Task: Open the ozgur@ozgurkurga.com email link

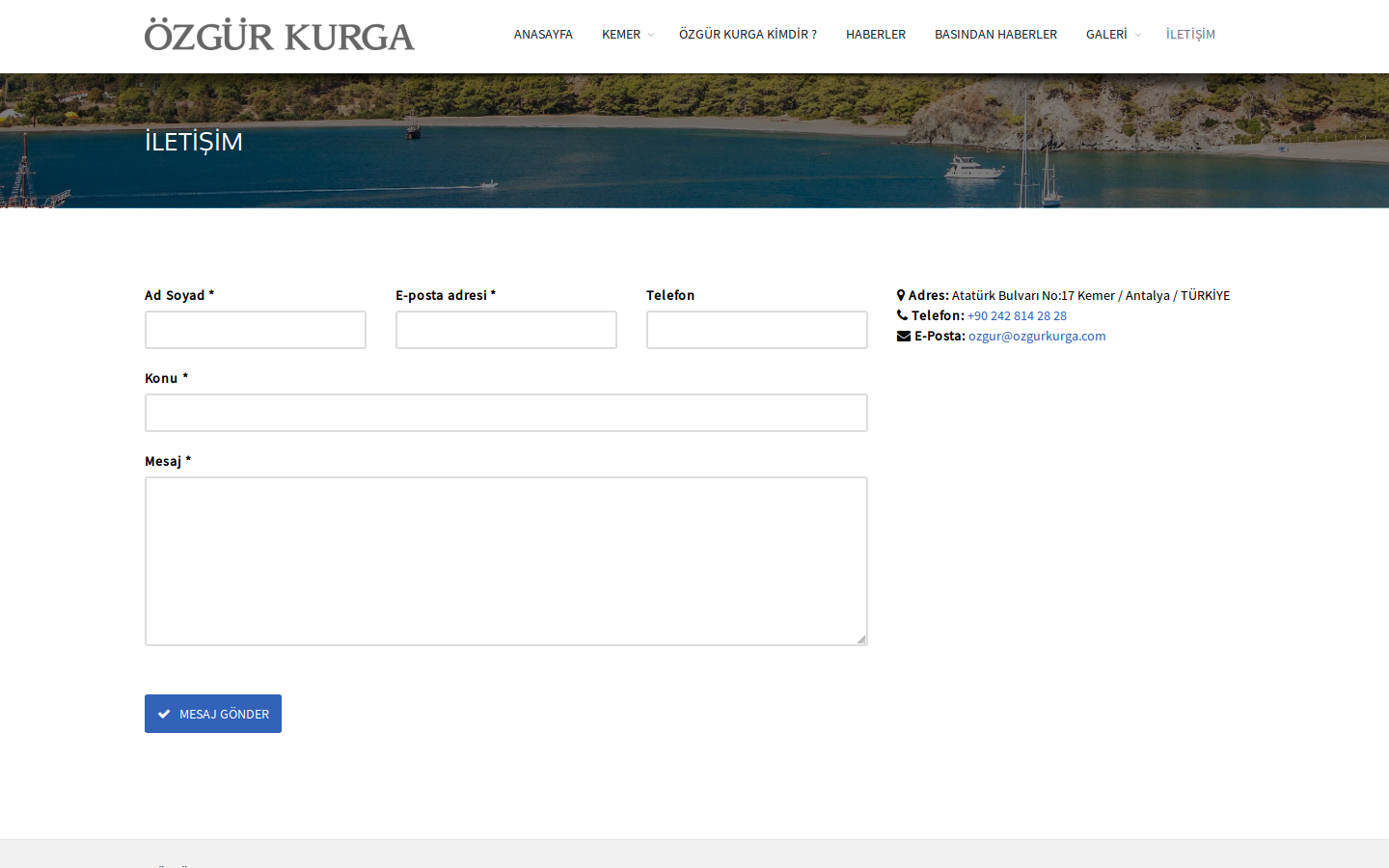Action: (1037, 337)
